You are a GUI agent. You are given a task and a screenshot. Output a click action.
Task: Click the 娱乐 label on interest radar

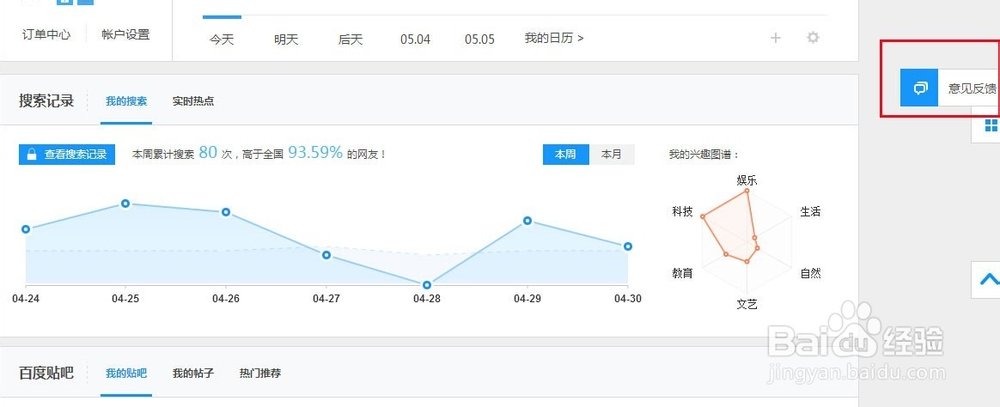pos(747,181)
